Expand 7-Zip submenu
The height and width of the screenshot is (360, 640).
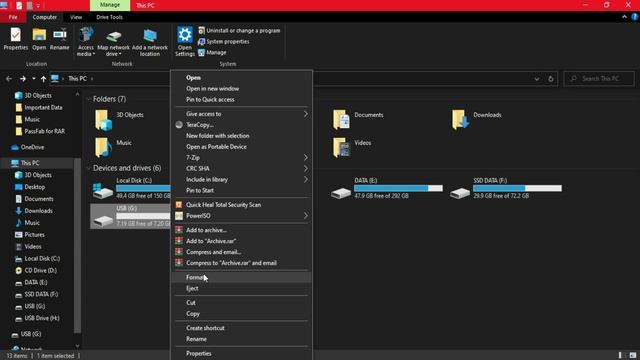(x=242, y=158)
